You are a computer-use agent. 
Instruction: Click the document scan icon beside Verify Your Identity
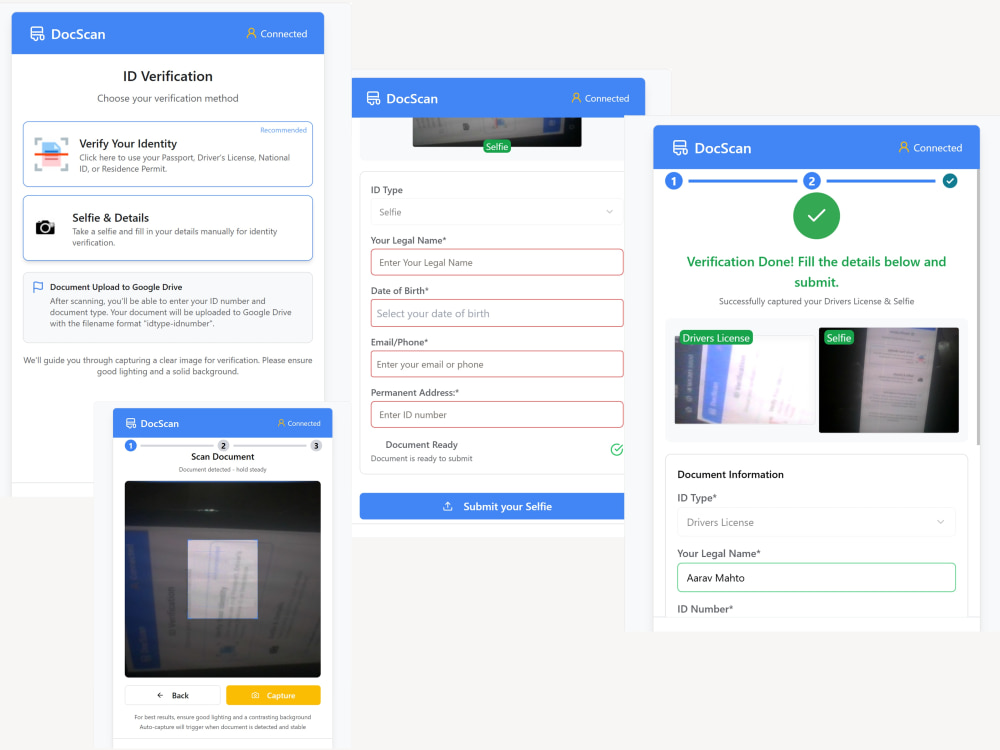click(x=51, y=154)
